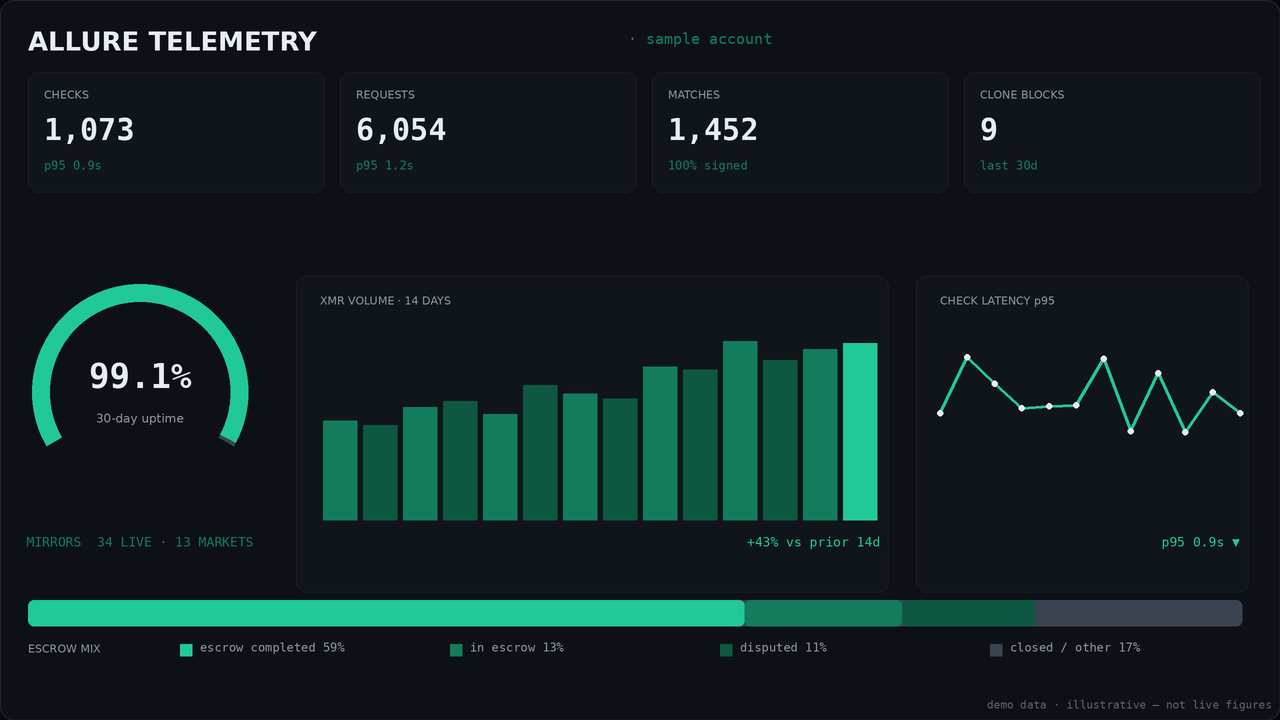This screenshot has width=1280, height=720.
Task: Click the "MIRRORS 34 LIVE · 13 MARKETS" line
Action: (x=140, y=542)
